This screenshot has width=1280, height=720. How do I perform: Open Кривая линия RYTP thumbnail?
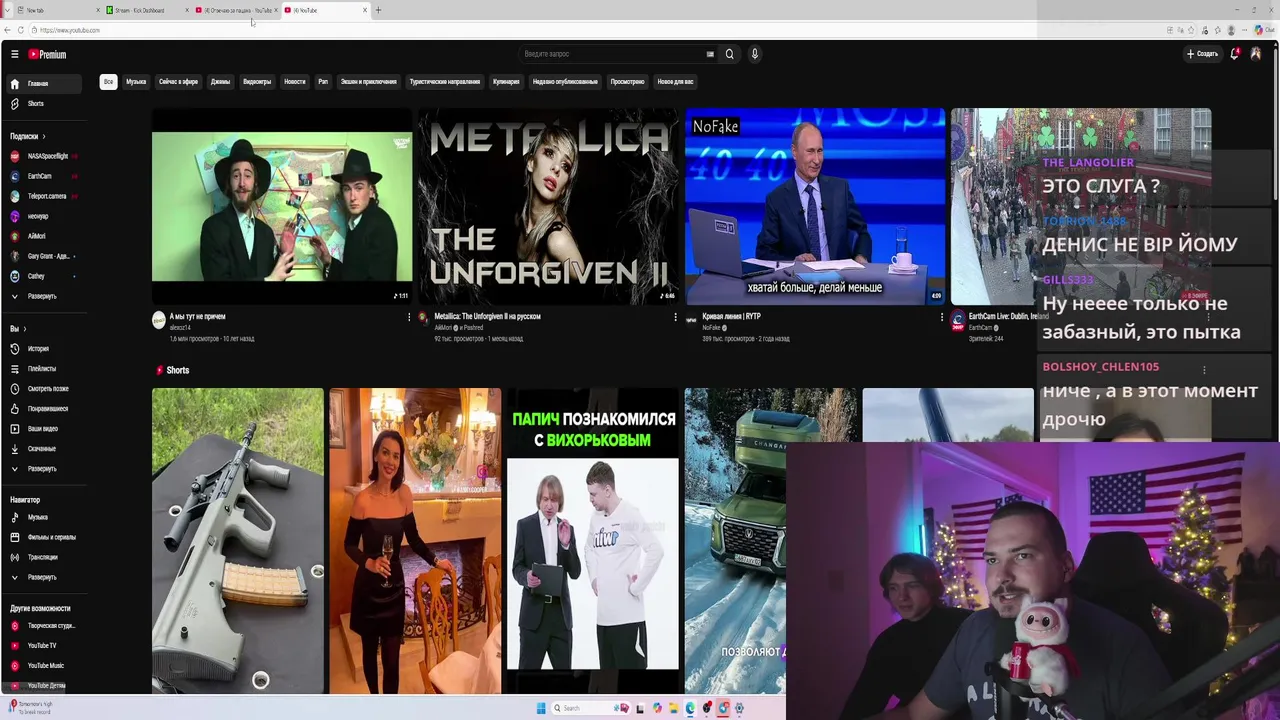click(815, 206)
